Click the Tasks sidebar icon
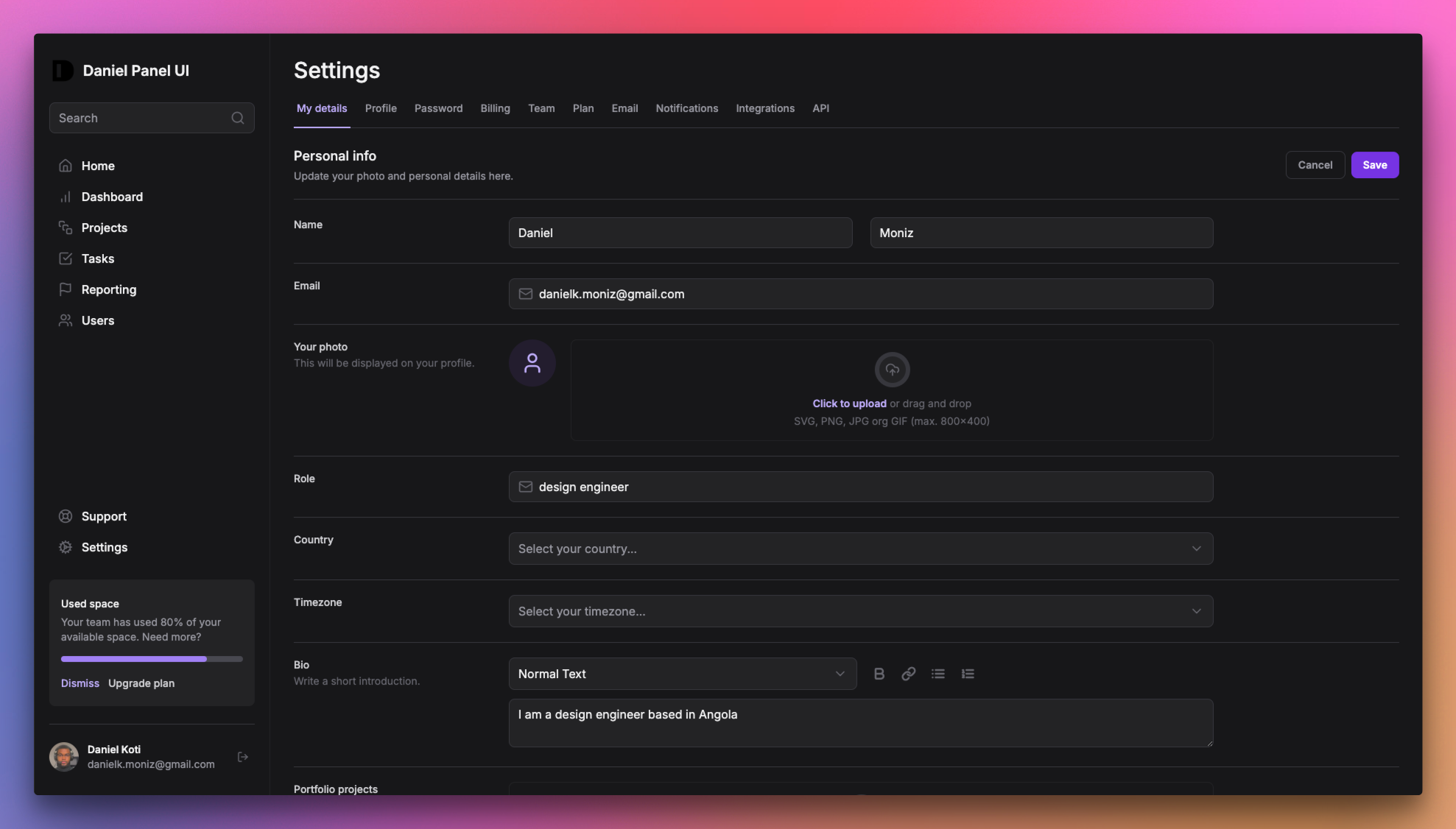This screenshot has width=1456, height=829. (x=65, y=258)
